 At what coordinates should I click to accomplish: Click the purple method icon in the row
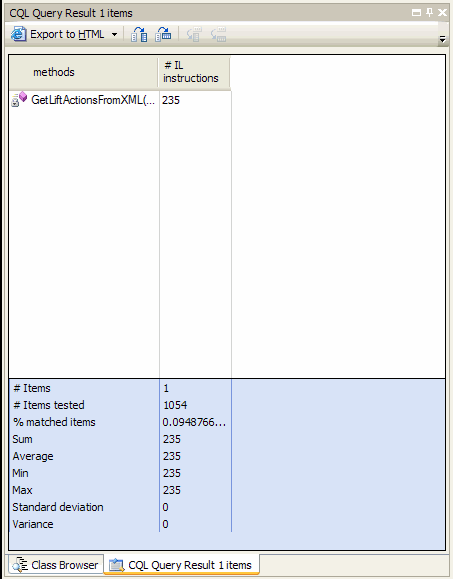pos(23,96)
